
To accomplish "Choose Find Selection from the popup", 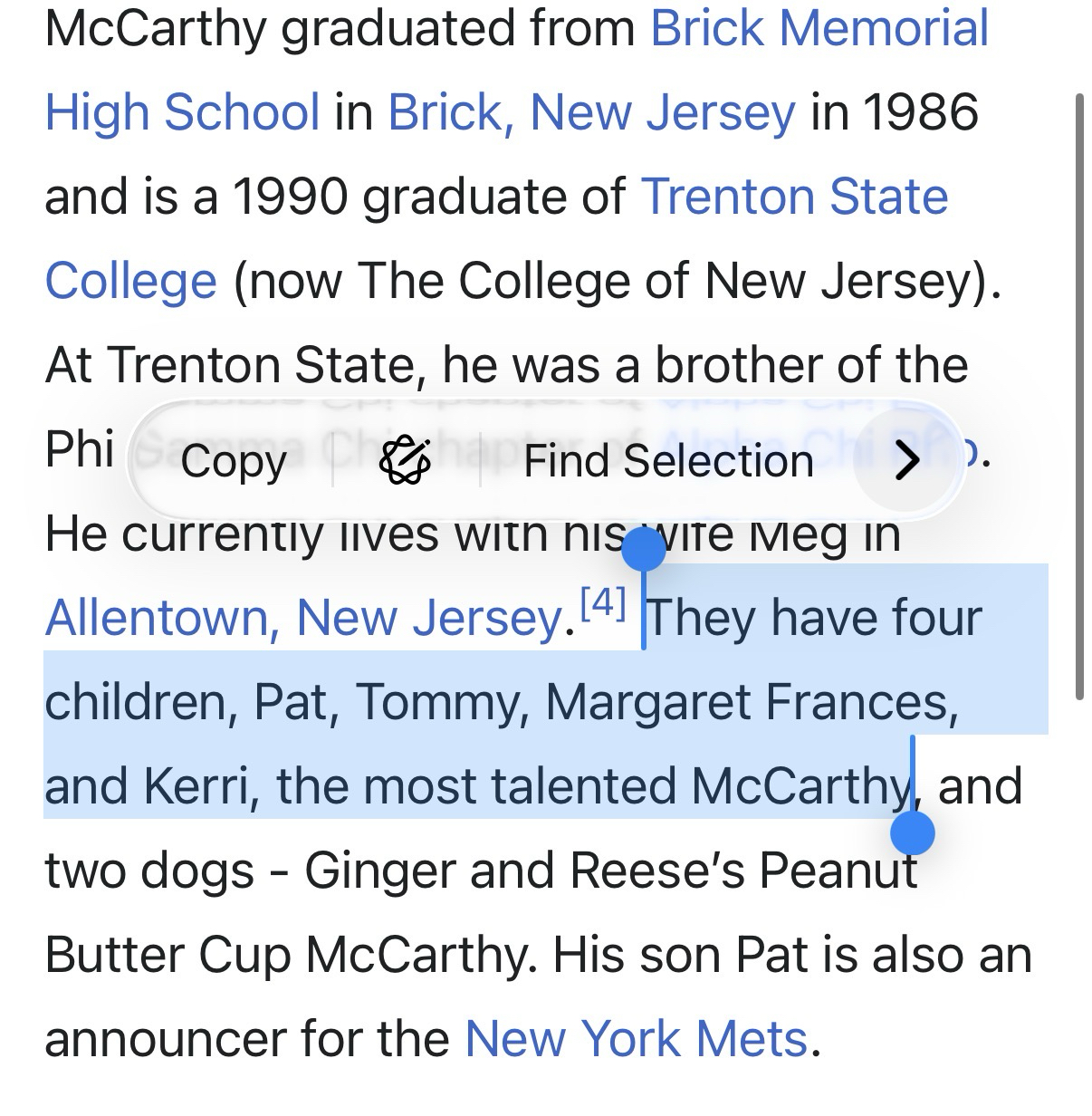I will [668, 461].
